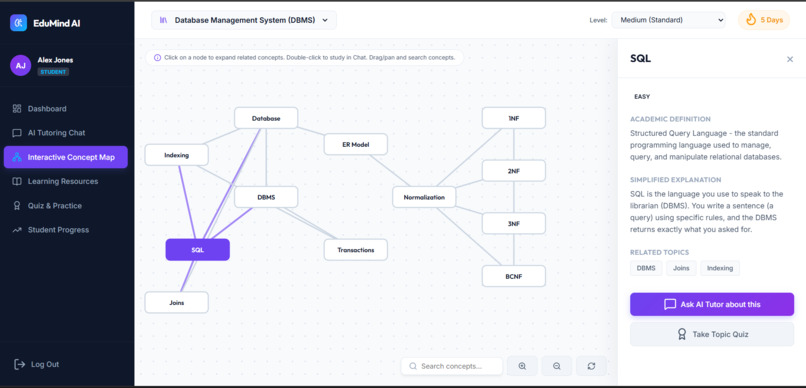Image resolution: width=806 pixels, height=388 pixels.
Task: Click the SIMPLIFIED EXPLANATION heading
Action: 675,180
